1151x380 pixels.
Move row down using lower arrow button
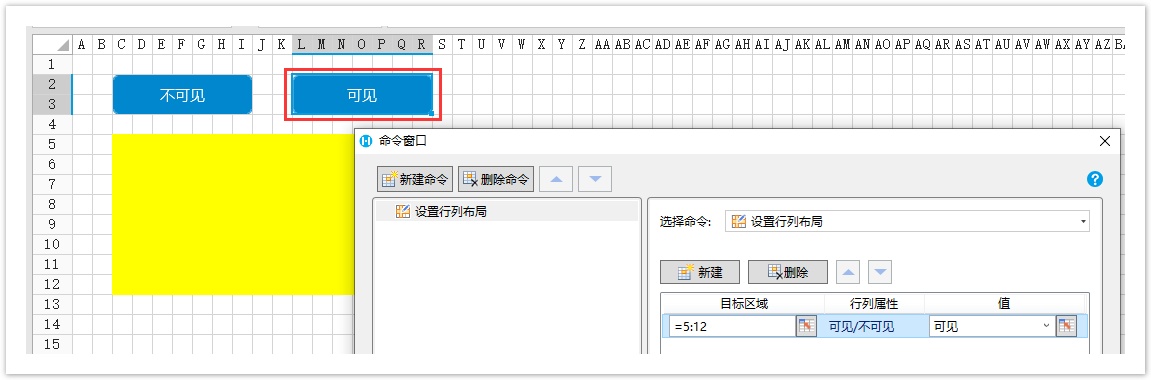(880, 272)
